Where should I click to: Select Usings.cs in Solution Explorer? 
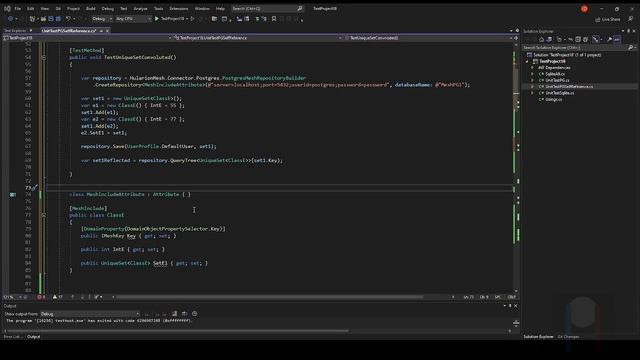[553, 99]
